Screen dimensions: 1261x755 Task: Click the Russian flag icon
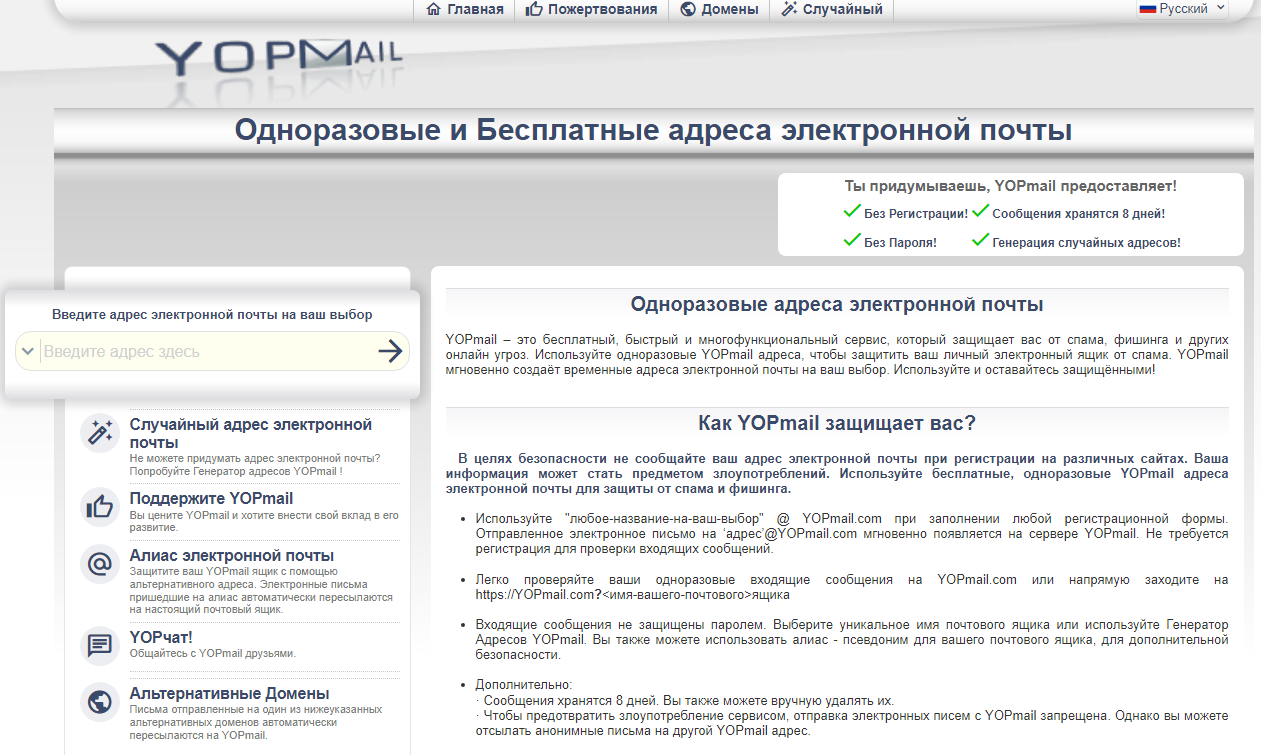coord(1148,8)
